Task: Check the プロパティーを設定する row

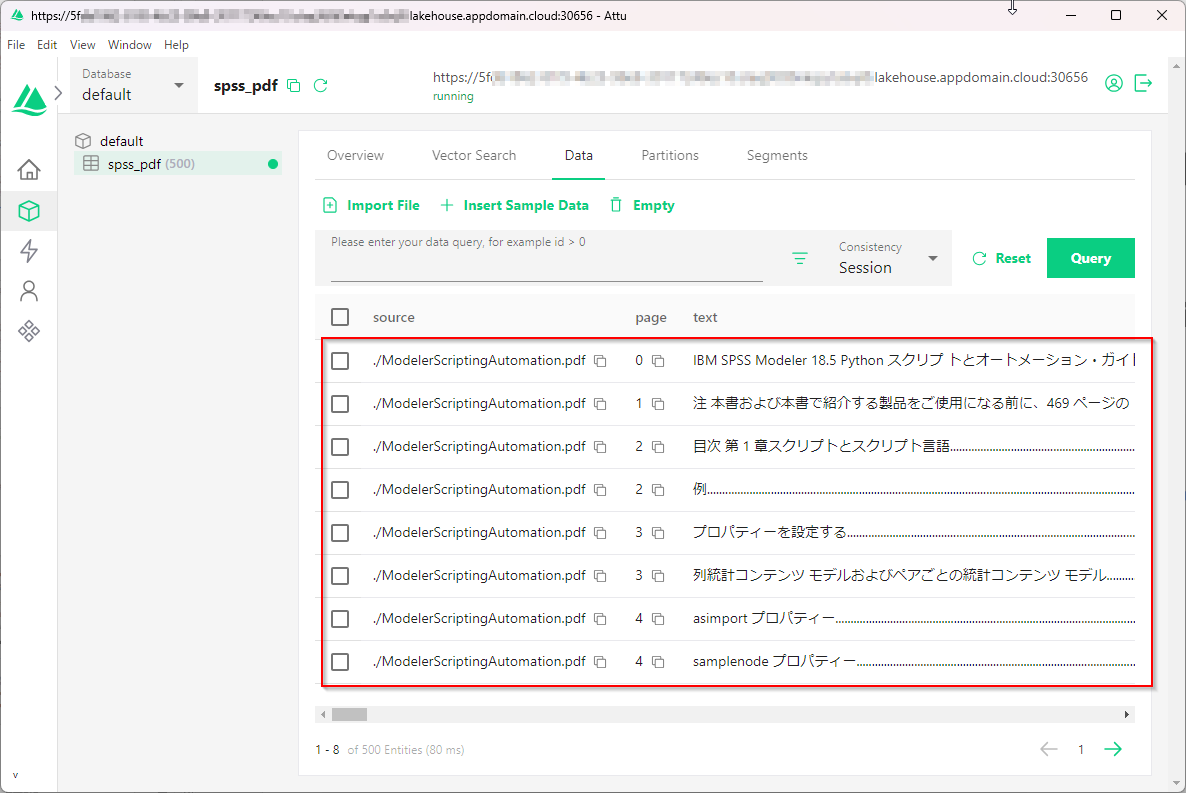Action: [340, 533]
